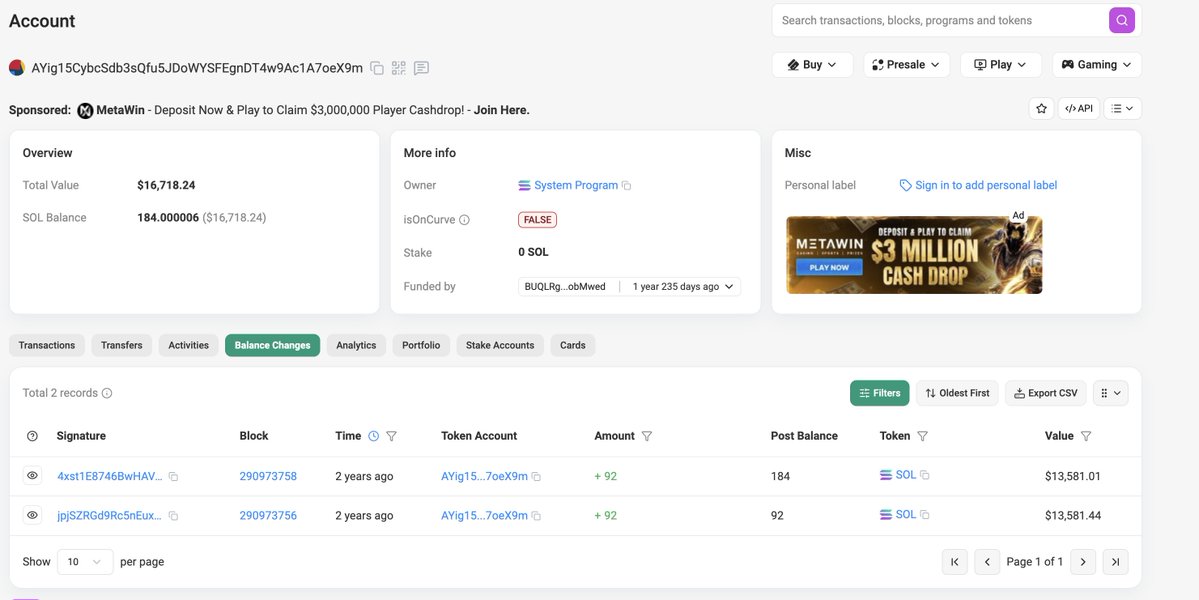Image resolution: width=1199 pixels, height=600 pixels.
Task: Open the Stake Accounts tab
Action: coord(500,345)
